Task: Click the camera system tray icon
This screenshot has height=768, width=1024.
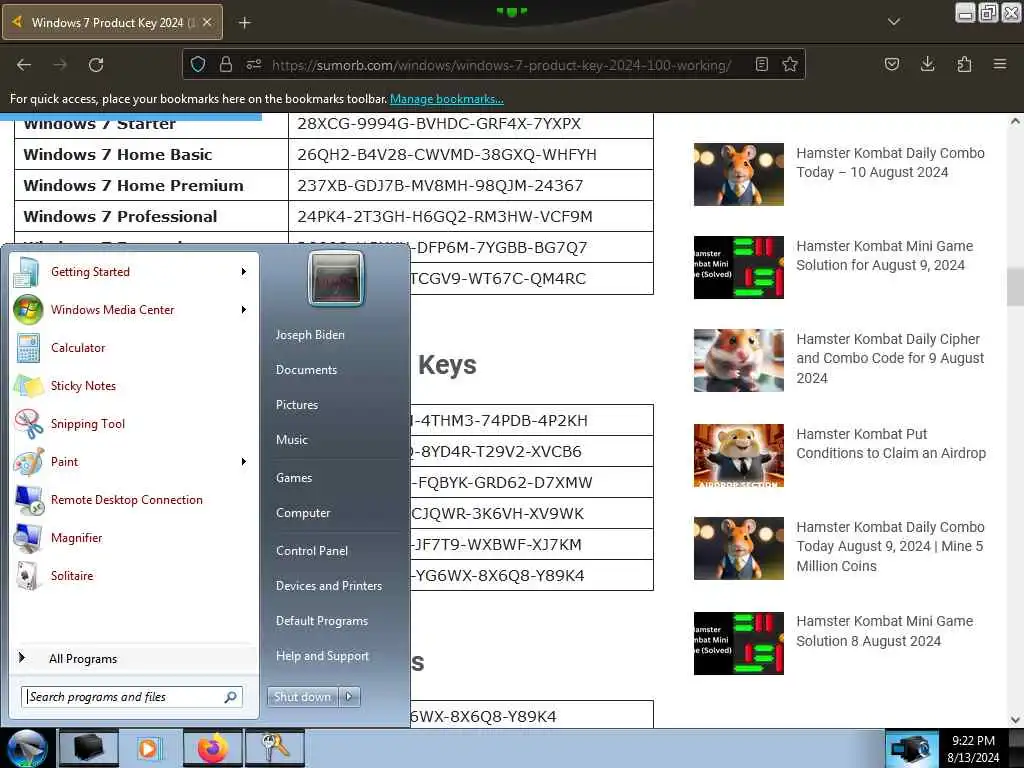Action: (910, 749)
